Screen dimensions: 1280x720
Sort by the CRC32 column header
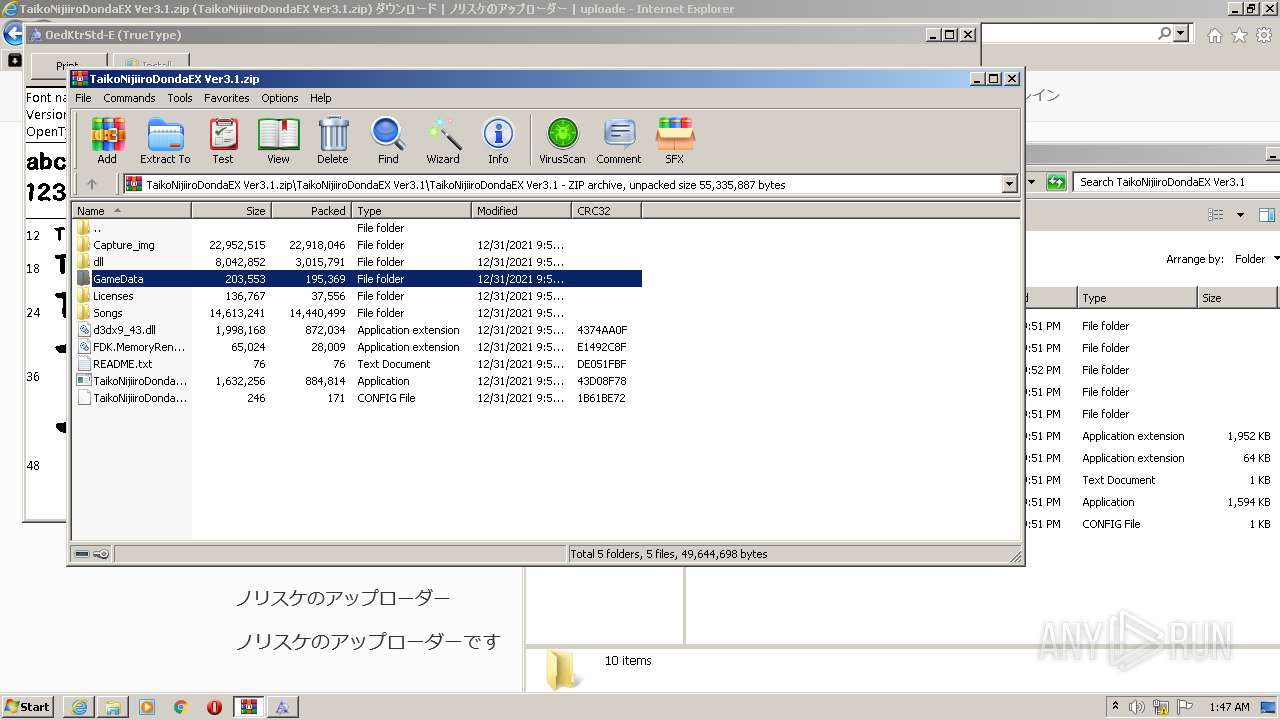pos(606,211)
